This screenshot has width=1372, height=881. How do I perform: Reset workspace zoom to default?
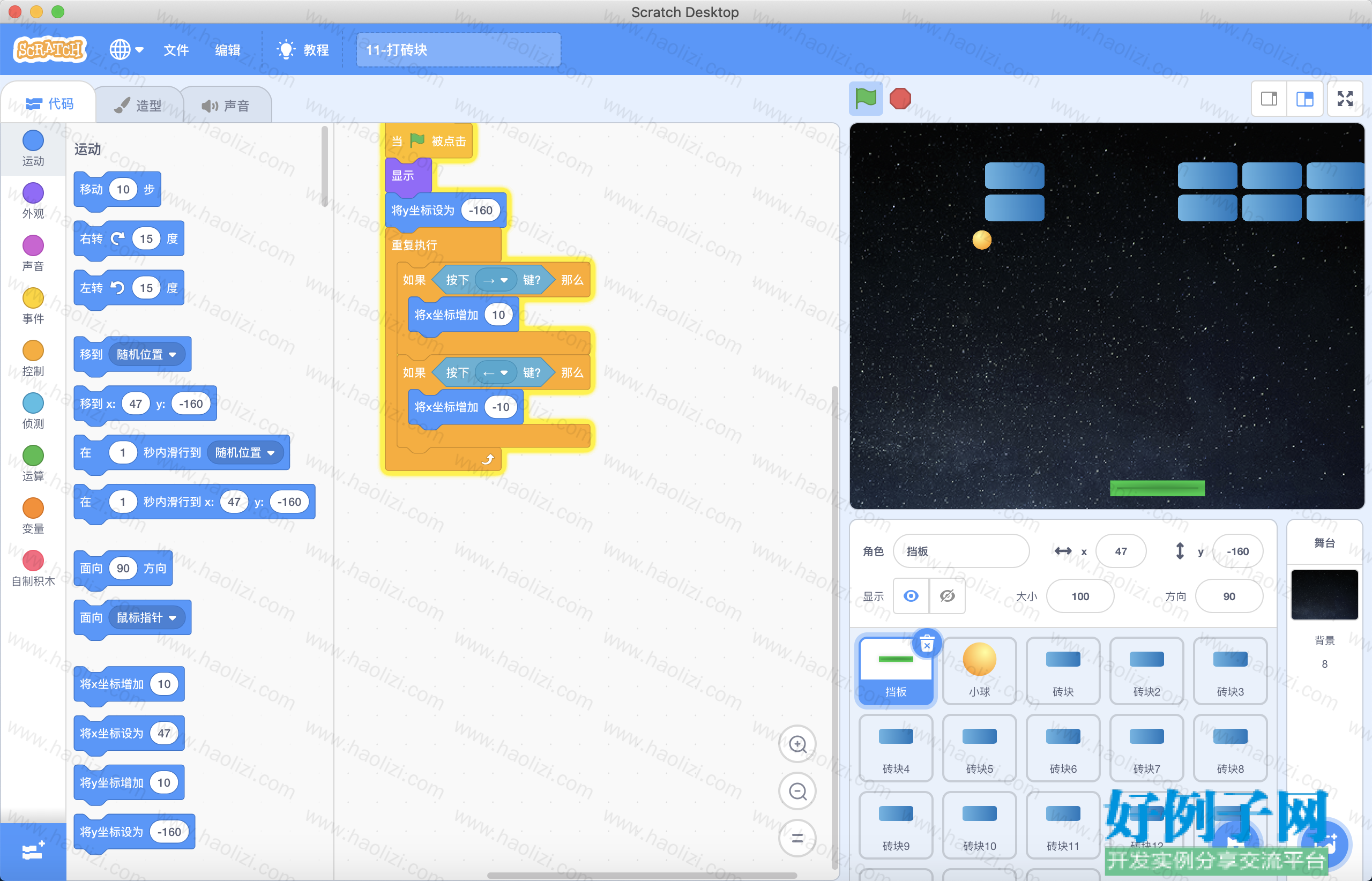797,838
